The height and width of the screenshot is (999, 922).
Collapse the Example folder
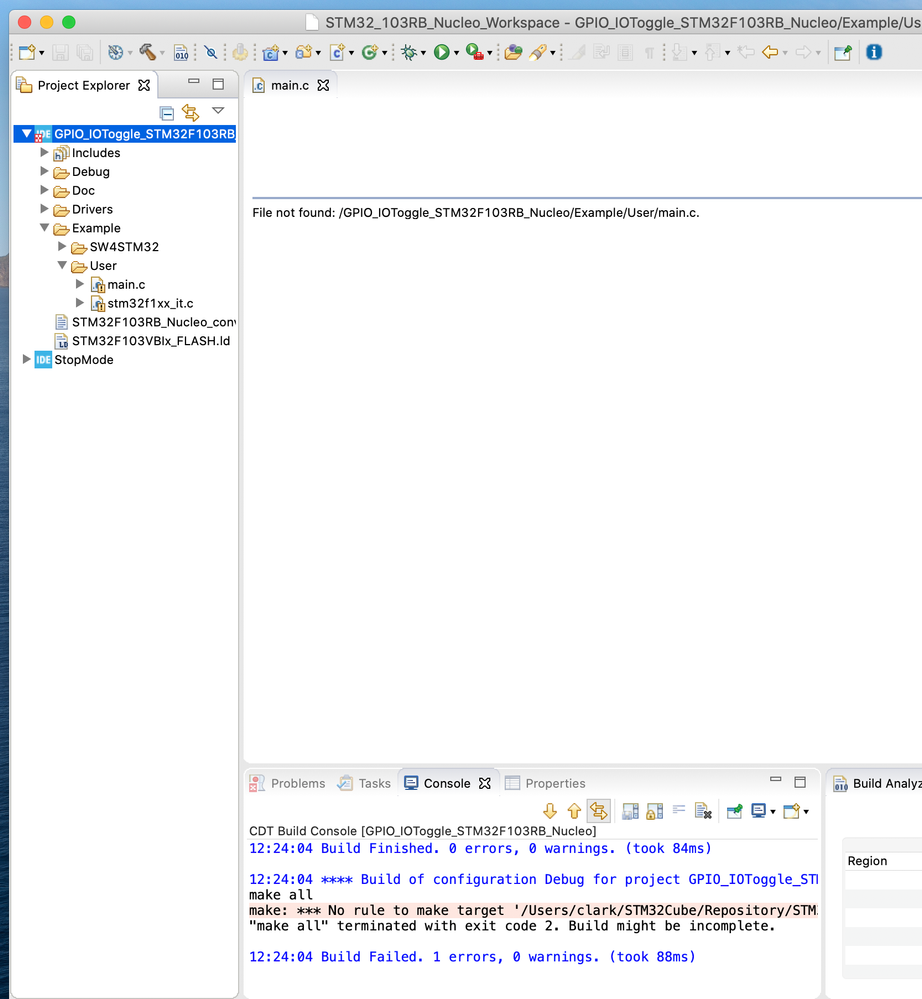coord(44,227)
